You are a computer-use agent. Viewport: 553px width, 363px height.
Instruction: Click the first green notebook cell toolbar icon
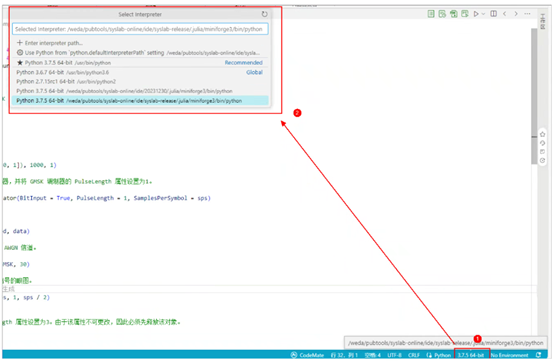click(x=431, y=14)
